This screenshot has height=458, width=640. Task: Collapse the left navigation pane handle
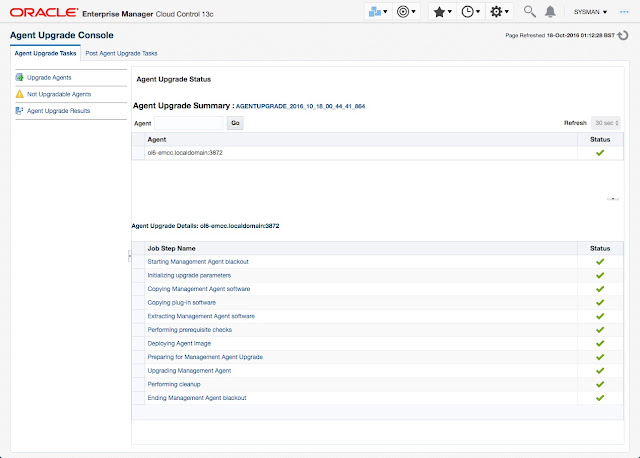click(130, 256)
